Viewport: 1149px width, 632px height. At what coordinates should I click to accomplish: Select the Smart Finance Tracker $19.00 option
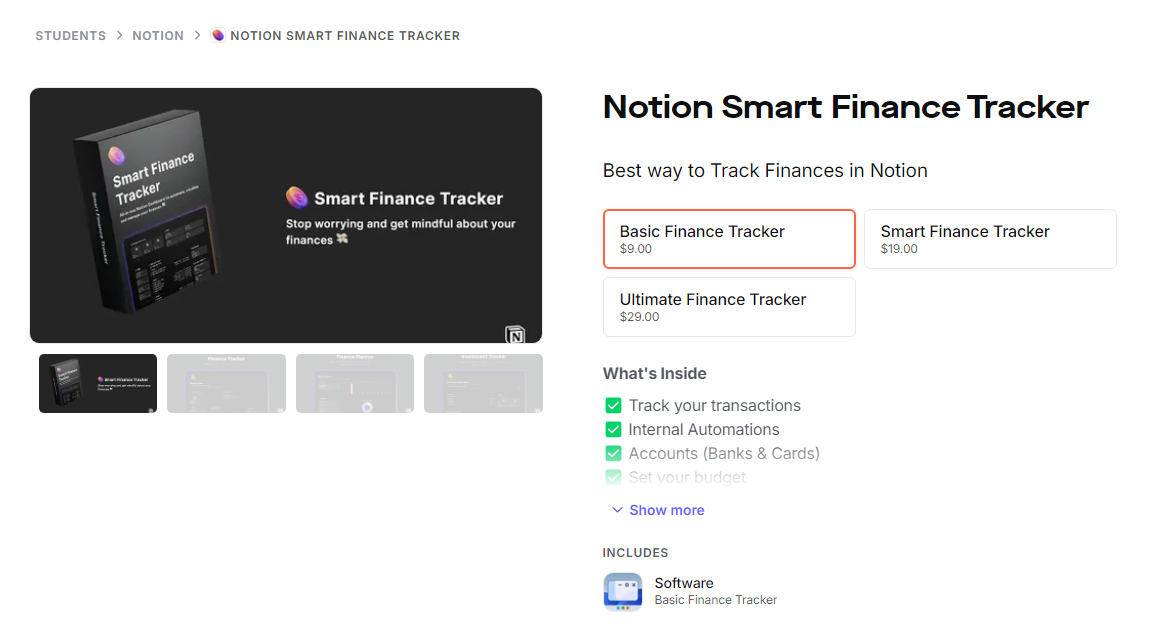(990, 239)
